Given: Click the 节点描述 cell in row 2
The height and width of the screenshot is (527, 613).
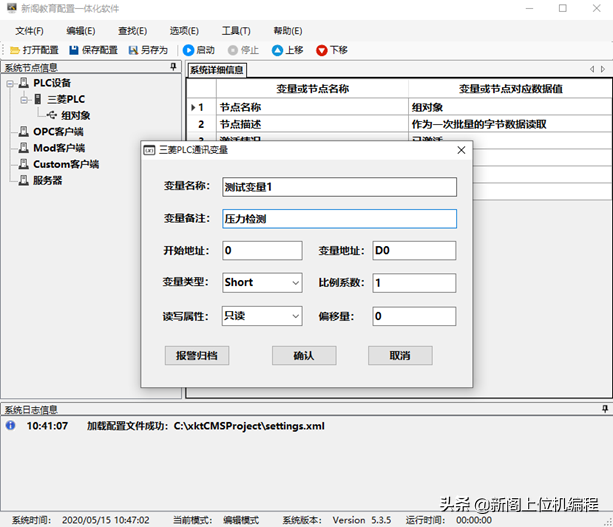Looking at the screenshot, I should tap(312, 124).
